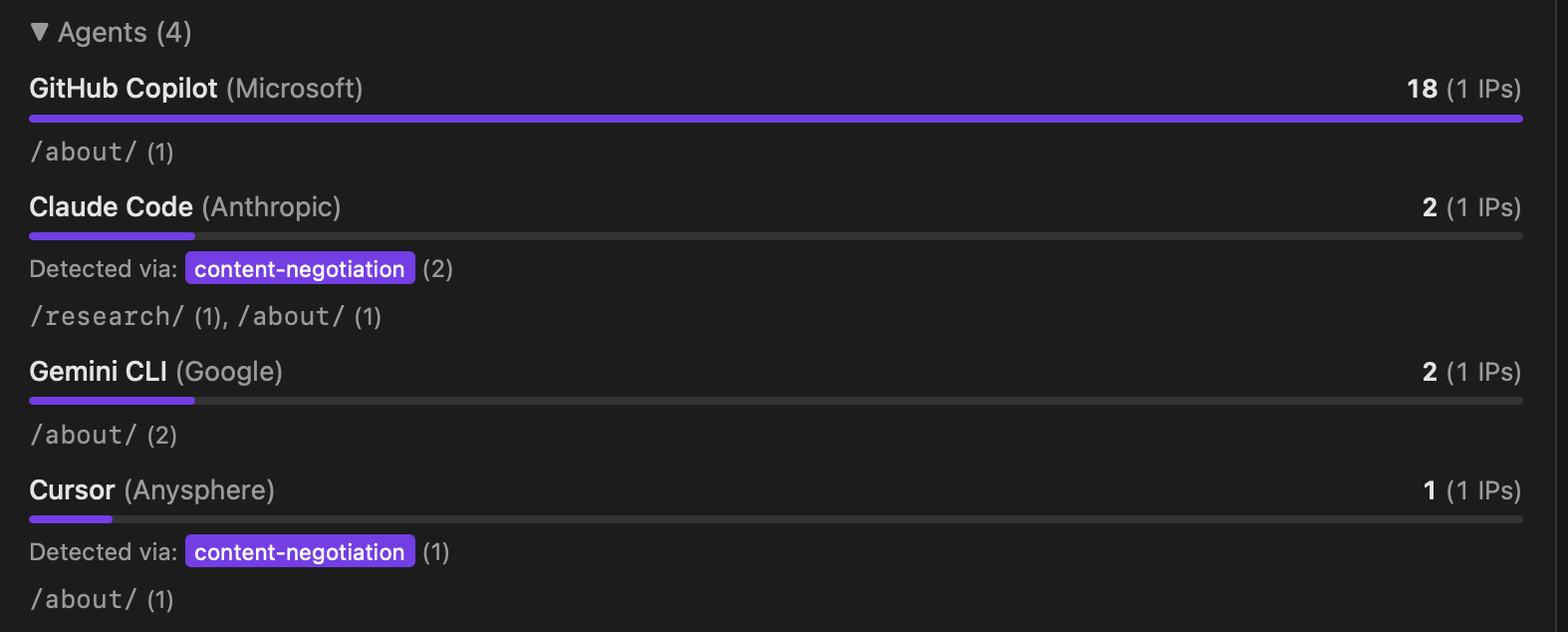Collapse the Agents section triangle
Screen dimensions: 1568x632
[40, 32]
